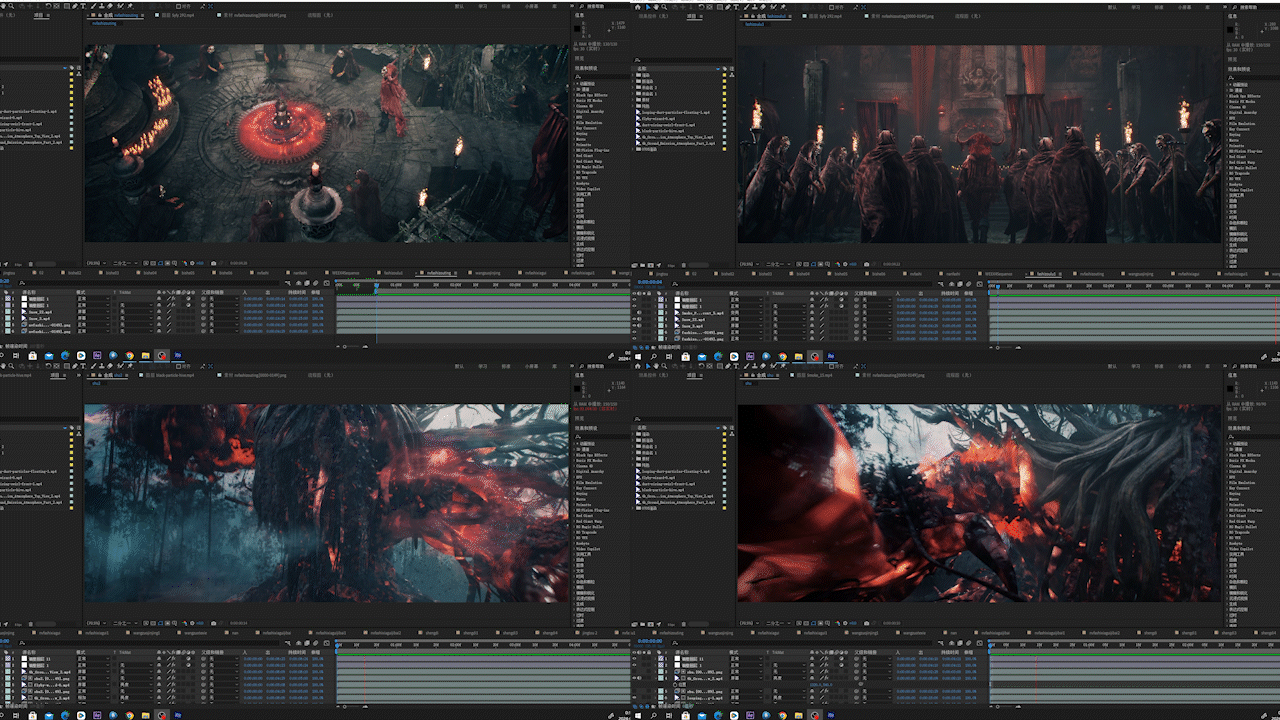
Task: Select Puppet Pin tool in ritual circle window
Action: click(x=130, y=6)
